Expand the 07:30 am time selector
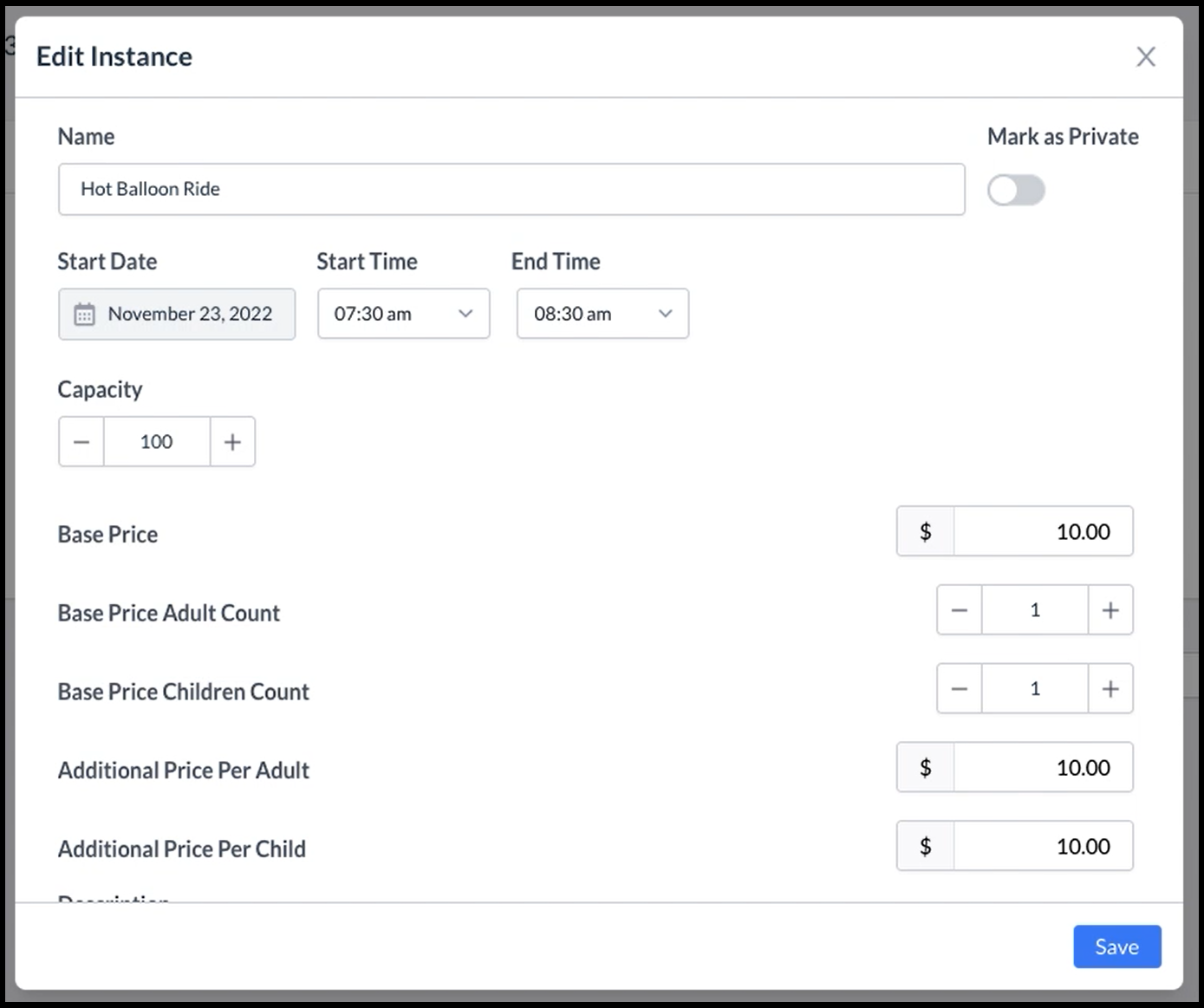 pyautogui.click(x=465, y=314)
